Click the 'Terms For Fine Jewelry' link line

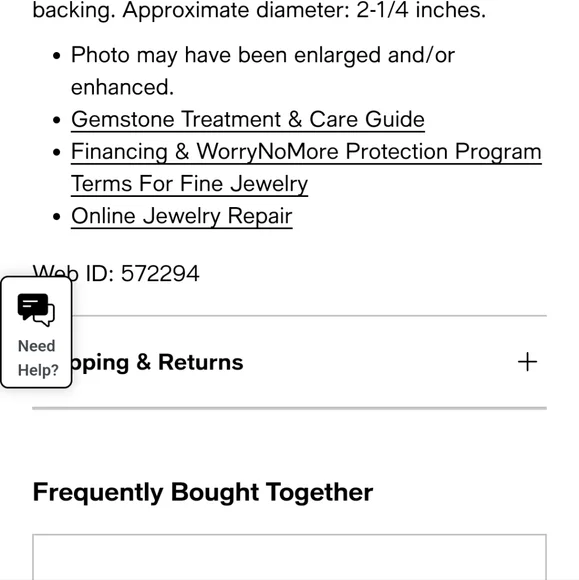click(x=189, y=184)
